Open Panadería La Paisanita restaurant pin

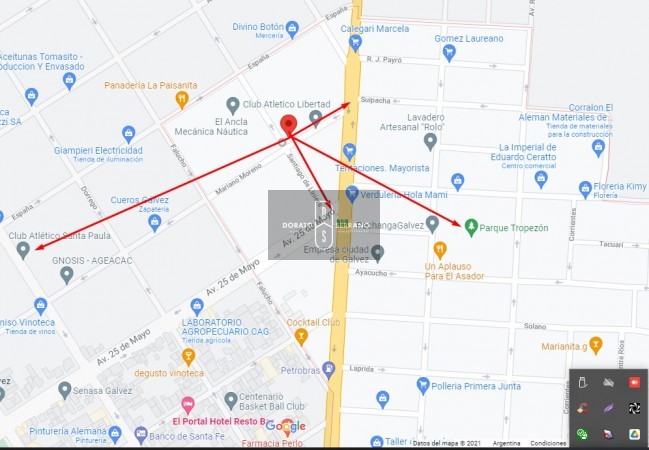click(182, 100)
